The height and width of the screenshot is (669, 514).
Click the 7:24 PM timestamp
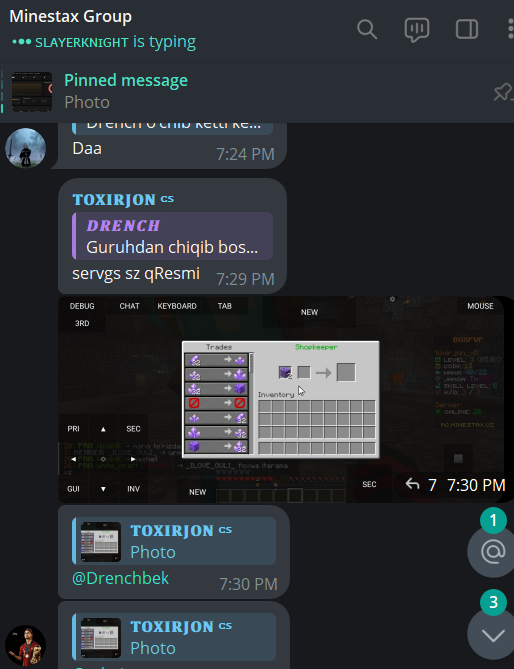coord(245,154)
